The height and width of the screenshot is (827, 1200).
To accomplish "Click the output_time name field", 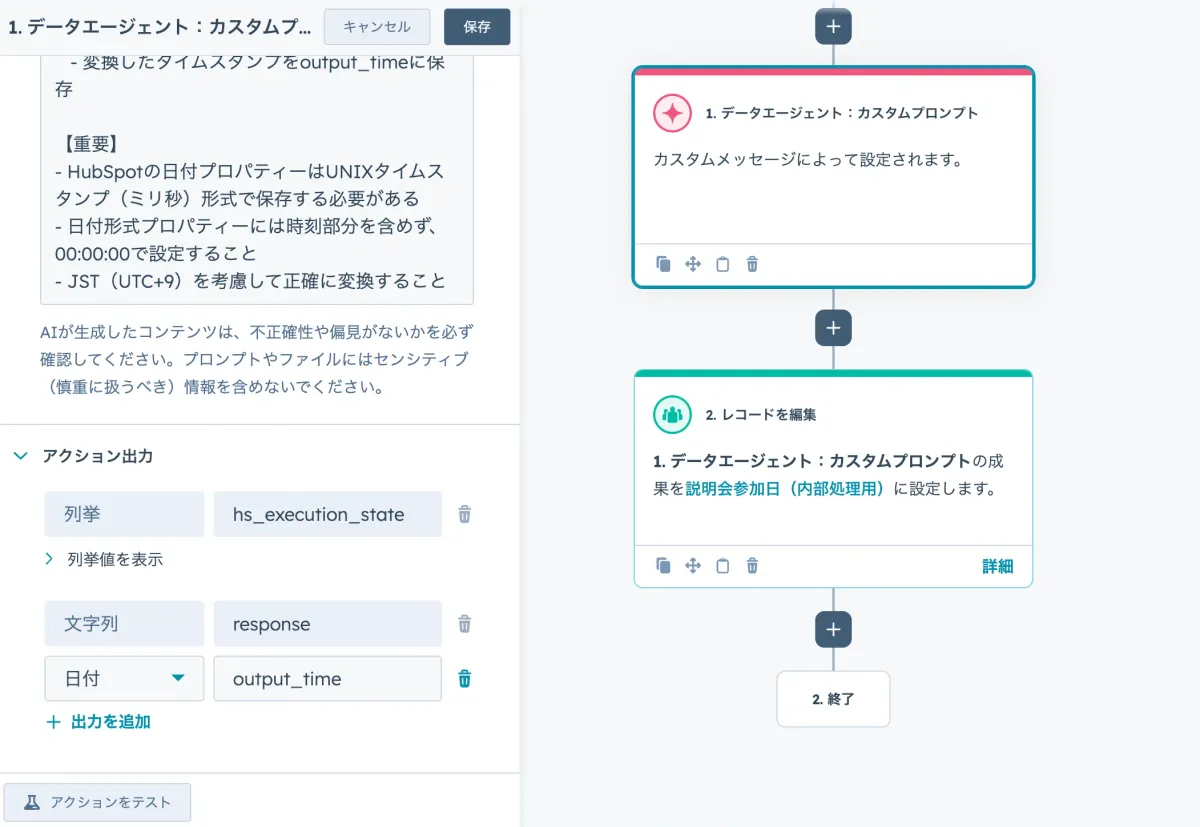I will tap(327, 678).
